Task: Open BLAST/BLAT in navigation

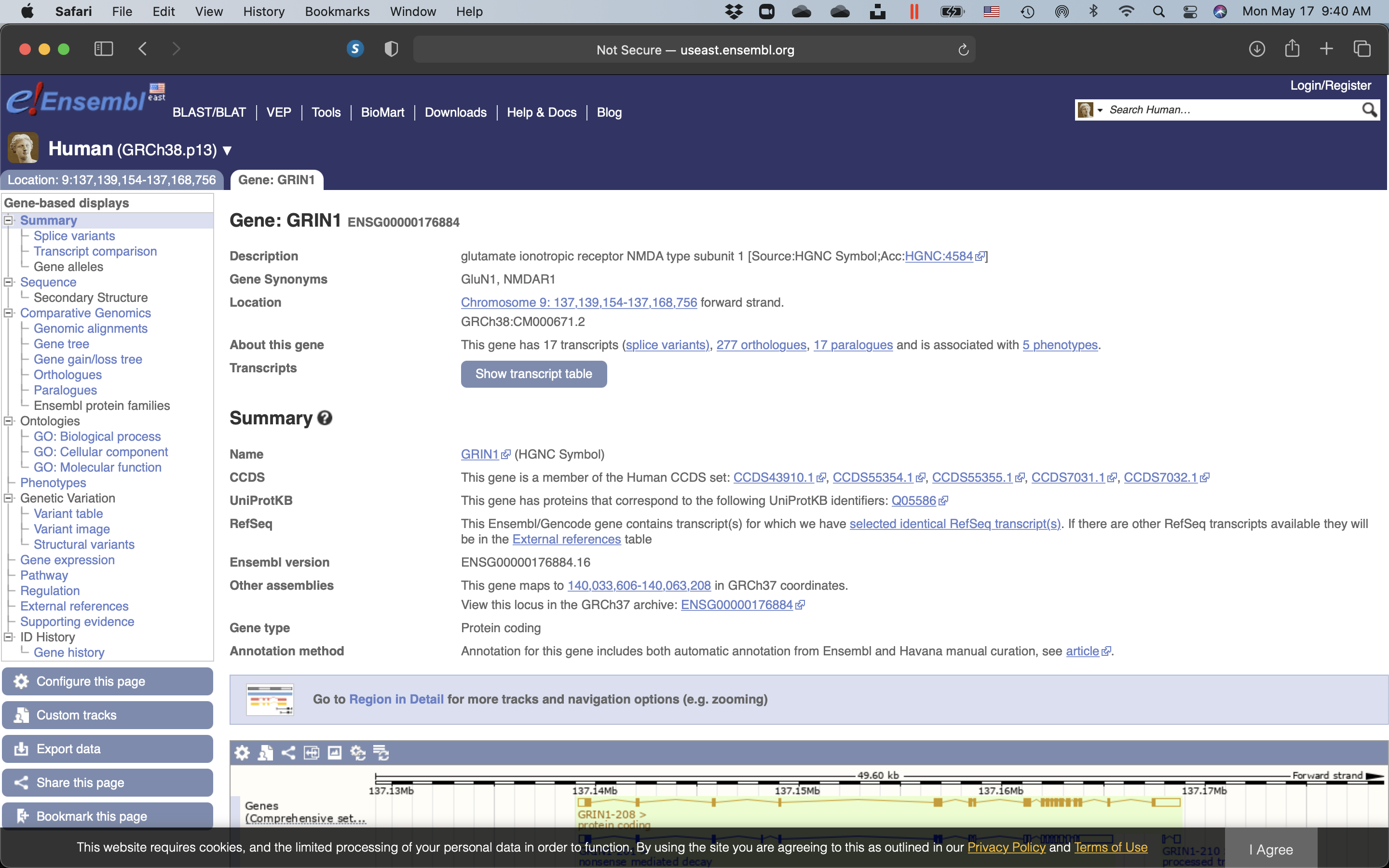Action: [209, 112]
